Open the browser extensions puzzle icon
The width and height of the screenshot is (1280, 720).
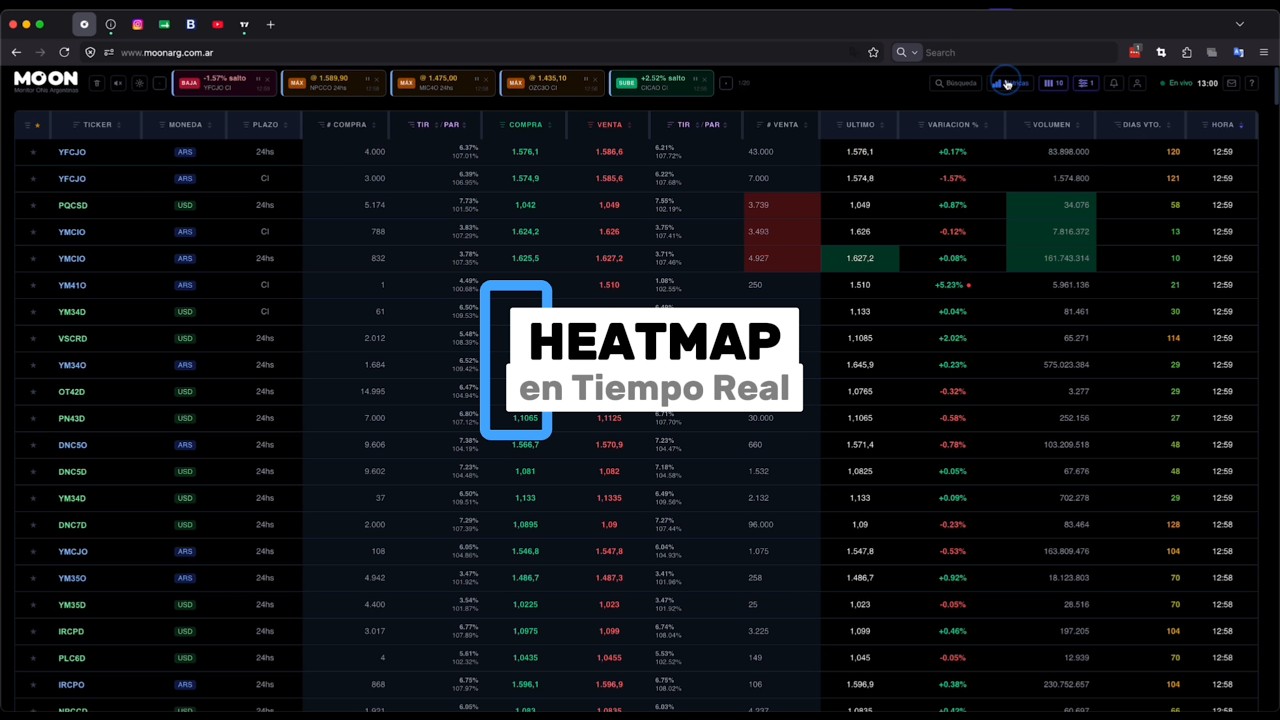click(1187, 52)
